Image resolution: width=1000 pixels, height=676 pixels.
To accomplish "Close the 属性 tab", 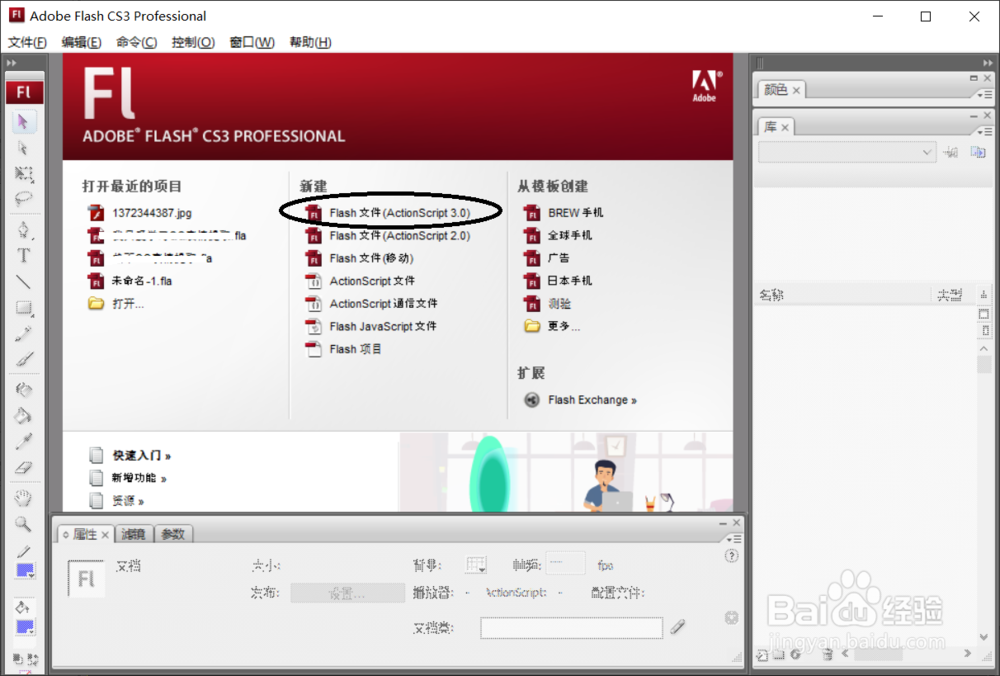I will (105, 534).
